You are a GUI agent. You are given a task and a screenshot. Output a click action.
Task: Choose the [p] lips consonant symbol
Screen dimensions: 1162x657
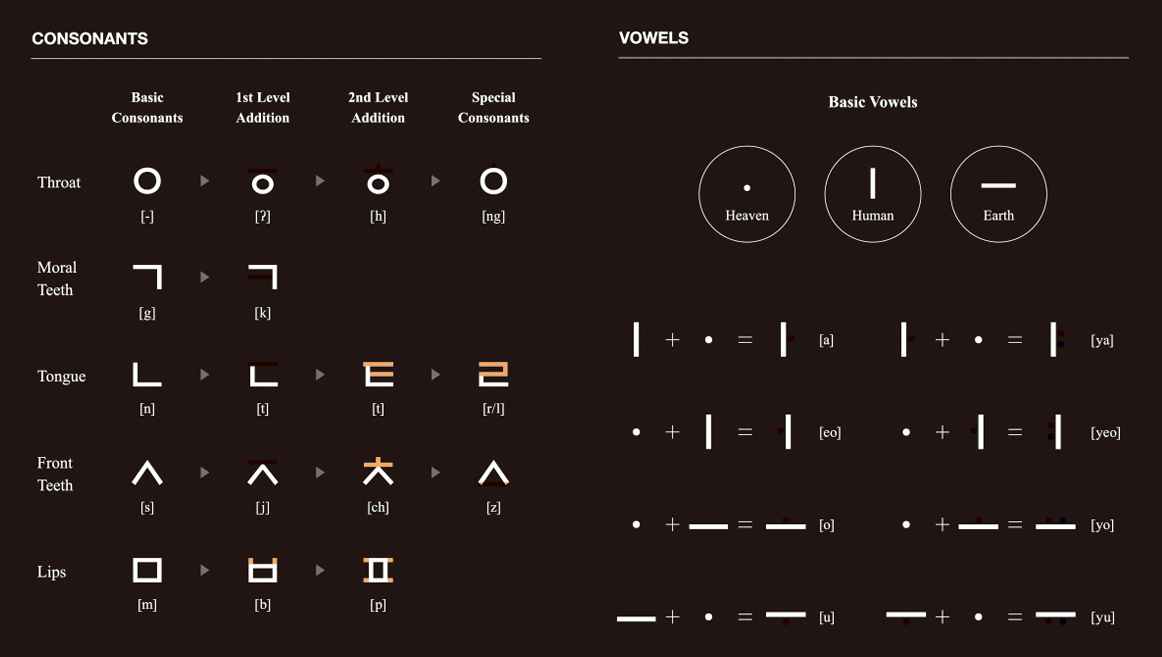[378, 570]
